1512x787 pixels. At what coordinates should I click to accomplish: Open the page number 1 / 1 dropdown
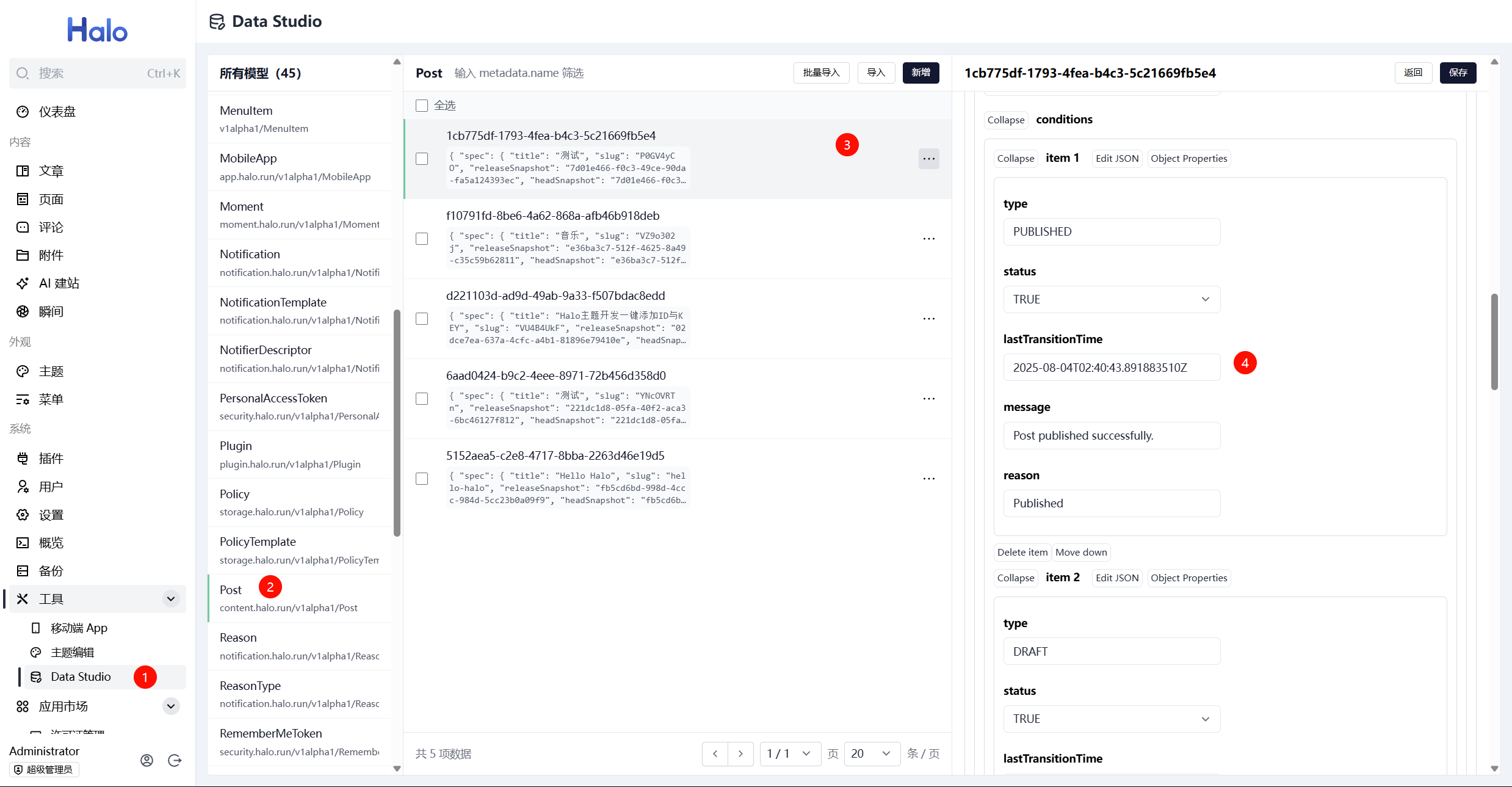(x=789, y=753)
